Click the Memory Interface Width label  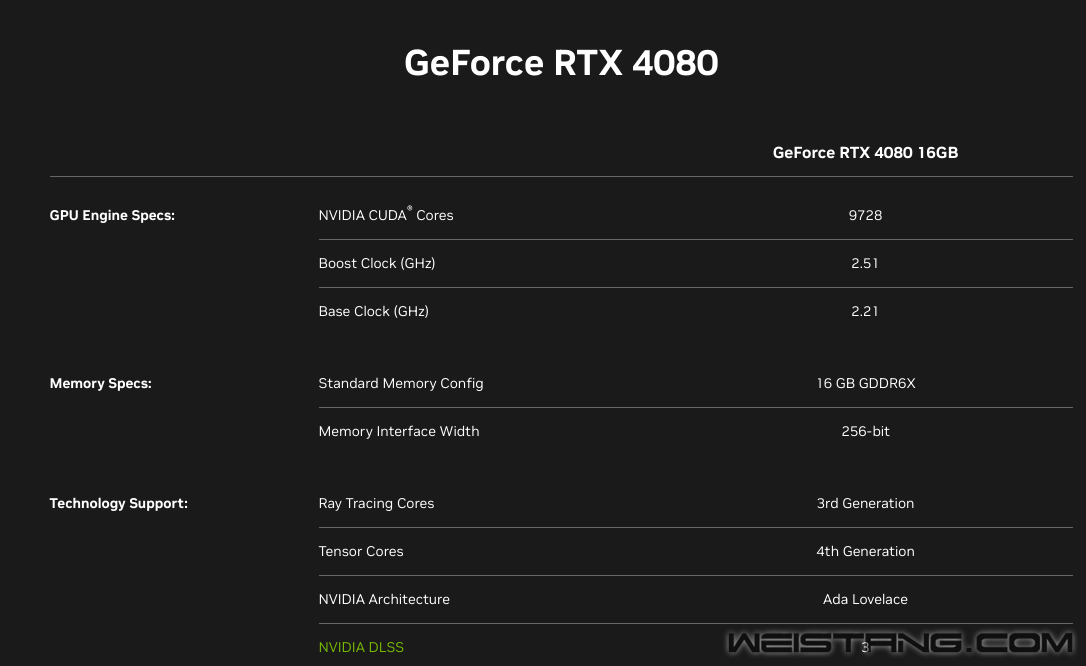click(399, 431)
